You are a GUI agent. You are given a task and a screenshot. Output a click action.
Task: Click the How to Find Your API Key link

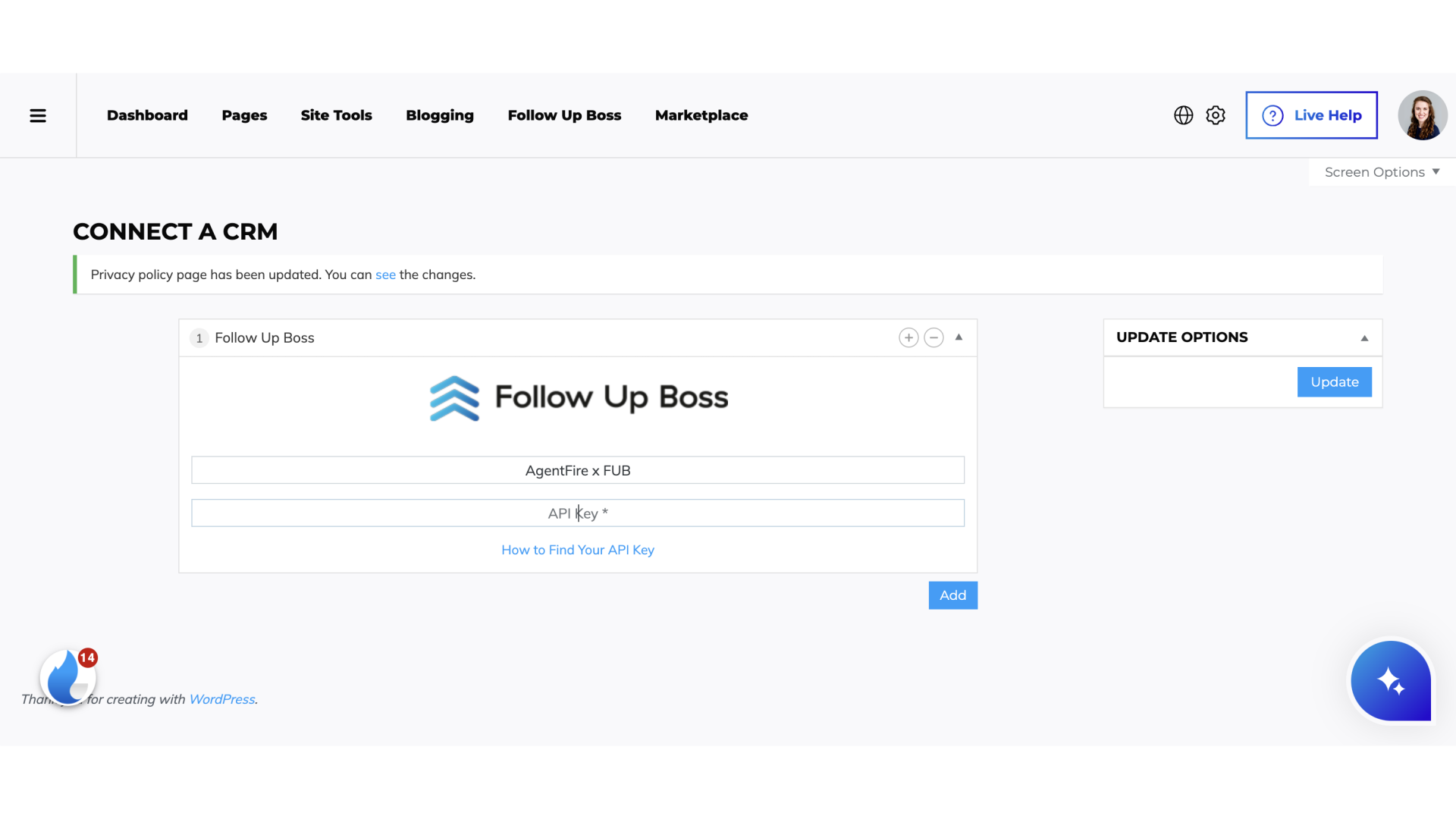578,549
